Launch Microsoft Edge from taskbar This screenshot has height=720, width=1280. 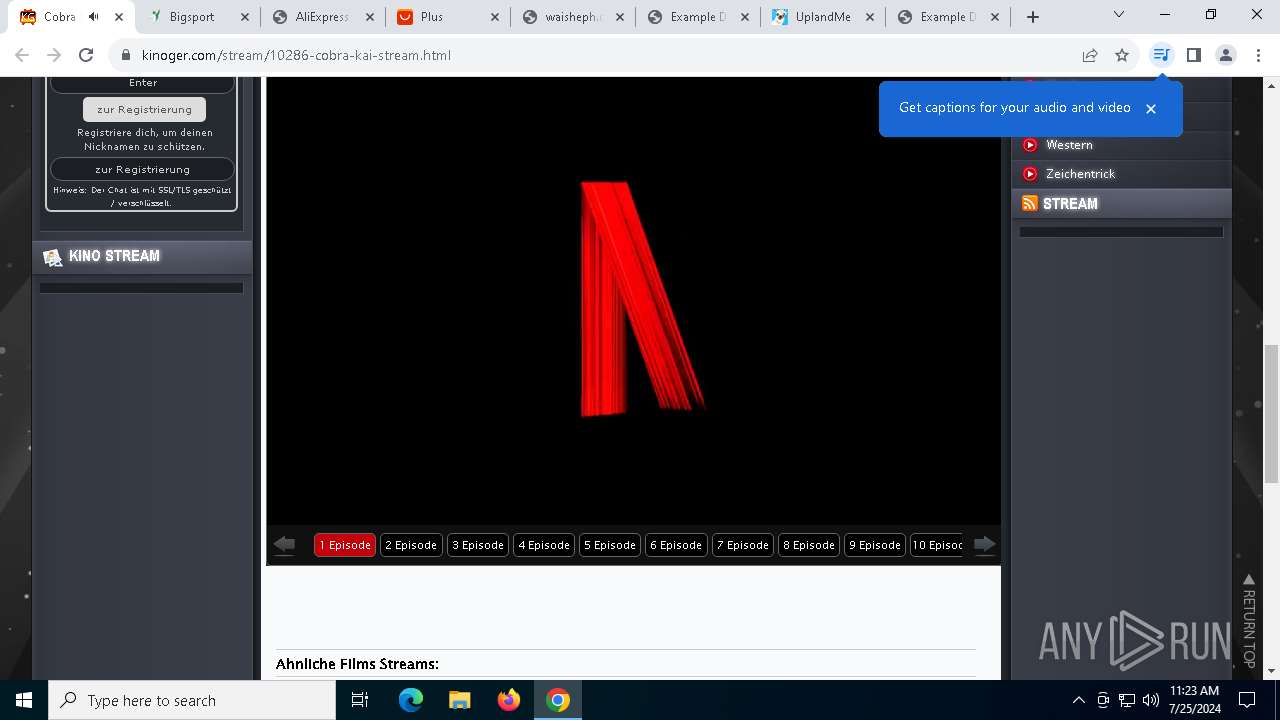[x=411, y=700]
